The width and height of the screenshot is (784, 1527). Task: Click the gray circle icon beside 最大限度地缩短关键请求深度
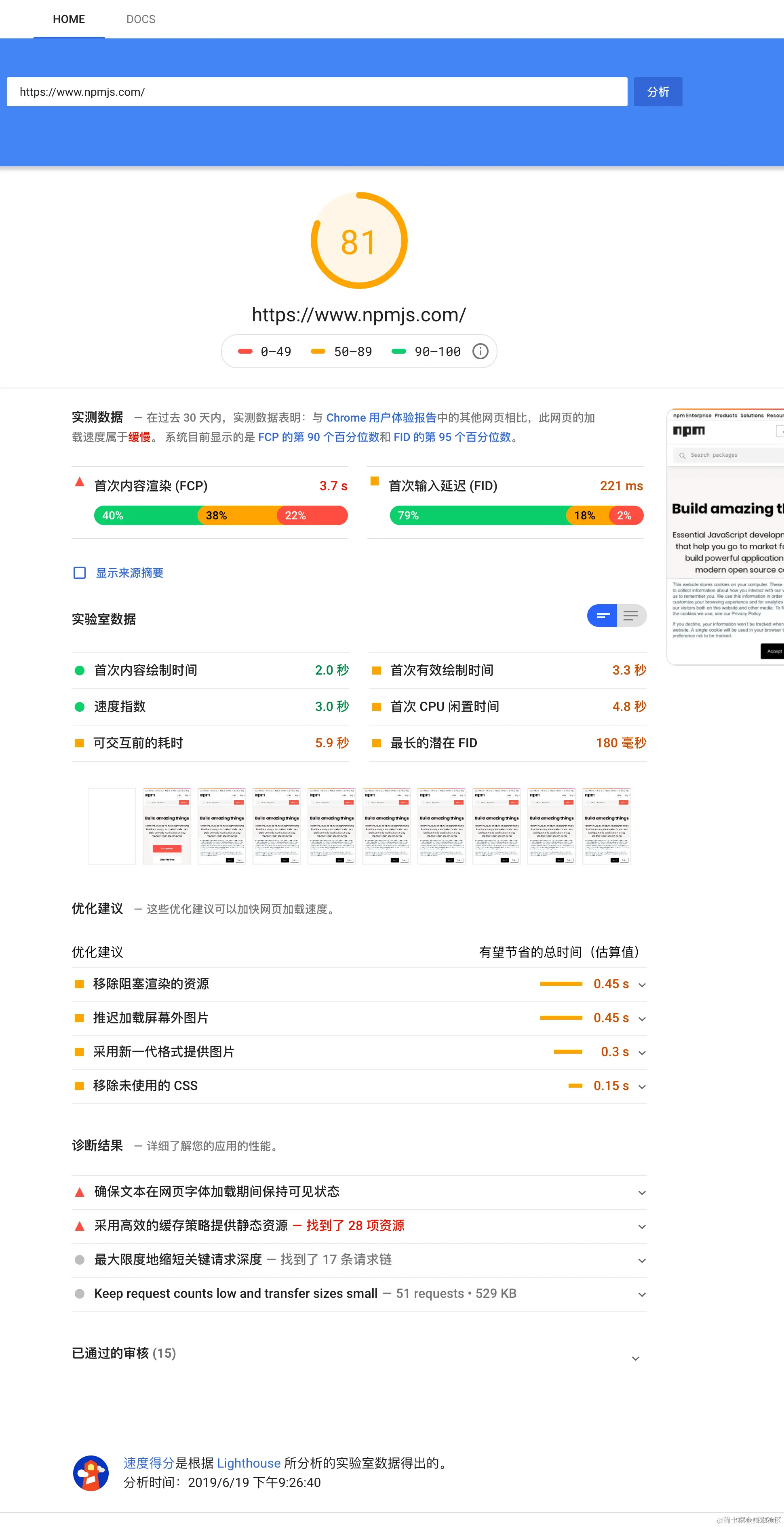[x=79, y=1260]
